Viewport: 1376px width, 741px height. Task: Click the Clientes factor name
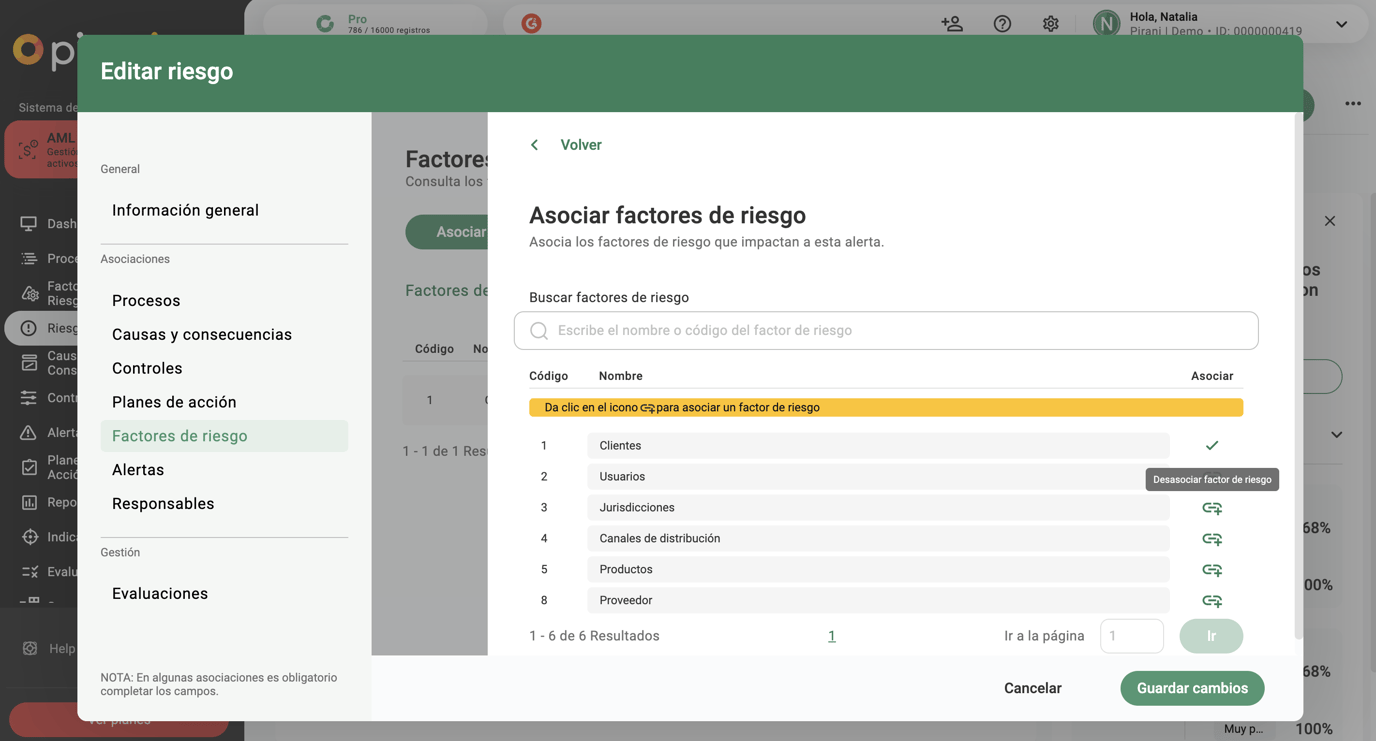coord(620,446)
